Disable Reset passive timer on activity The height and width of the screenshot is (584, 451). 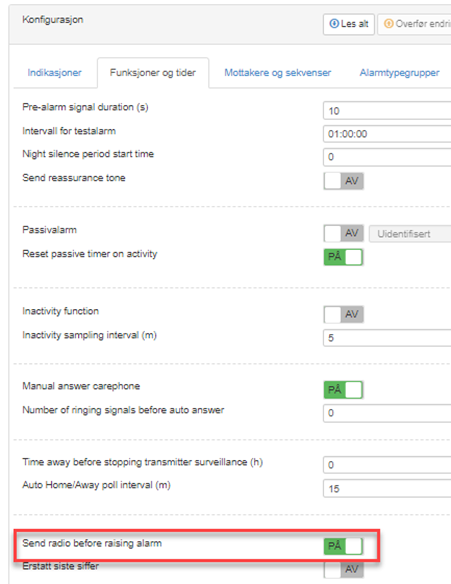[x=343, y=257]
